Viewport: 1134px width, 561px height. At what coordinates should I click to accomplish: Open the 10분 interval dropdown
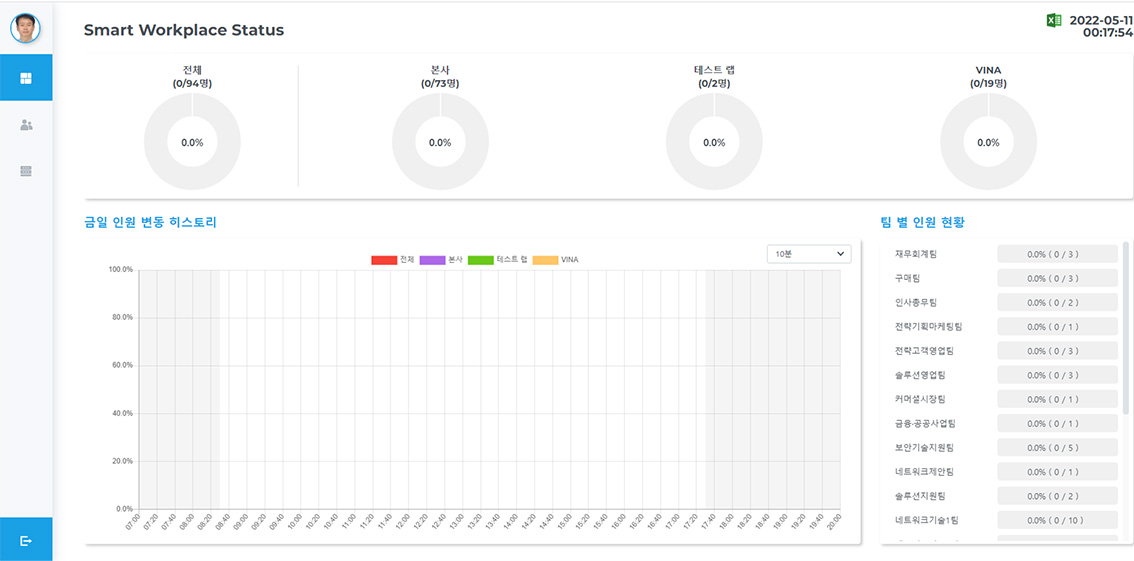click(x=808, y=254)
